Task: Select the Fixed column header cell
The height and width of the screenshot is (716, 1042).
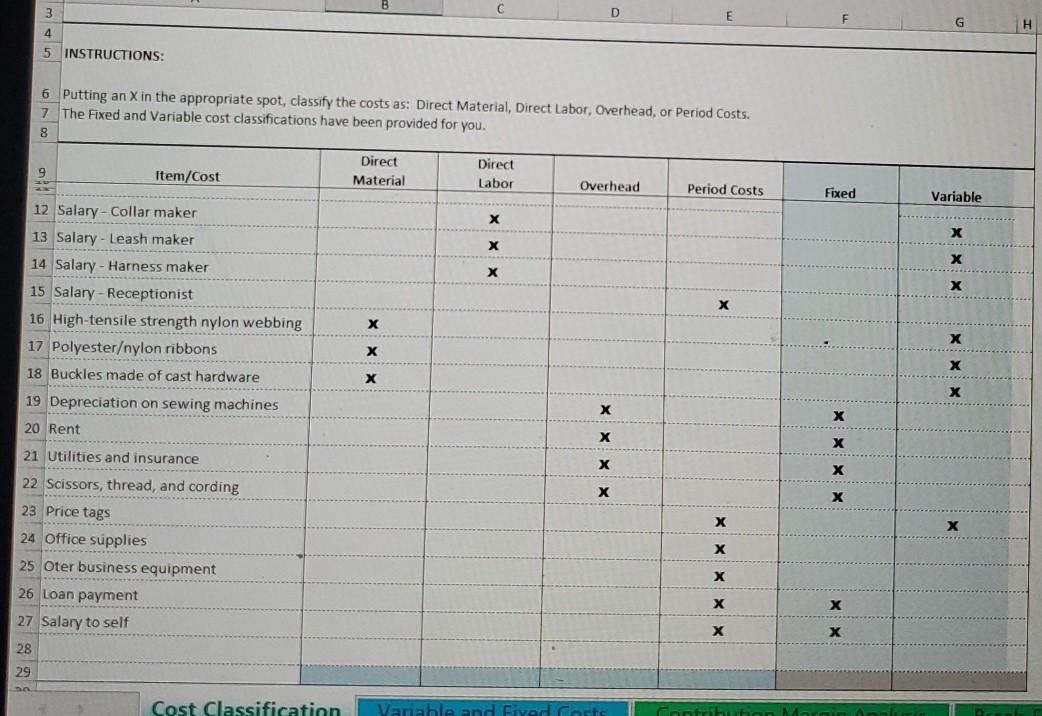Action: tap(839, 193)
